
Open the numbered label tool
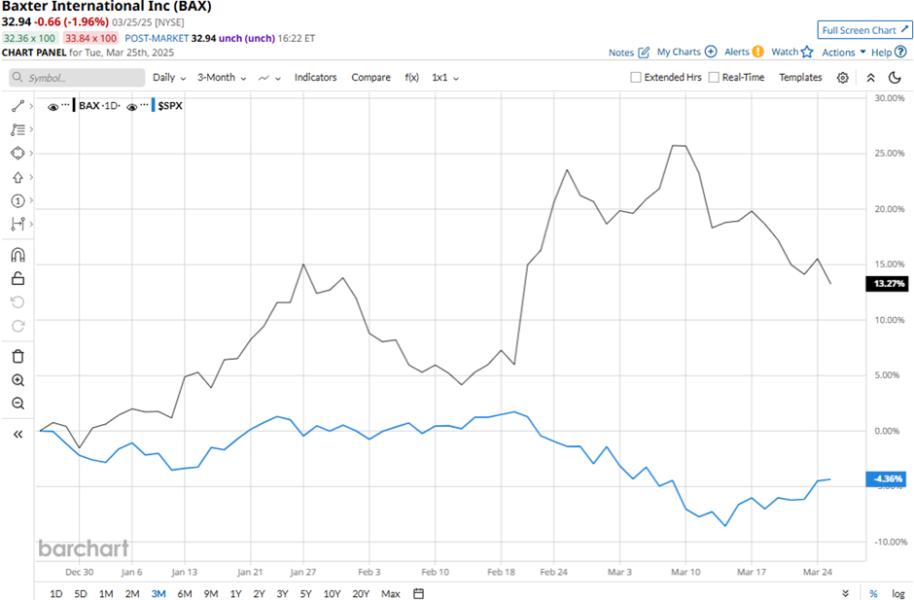17,201
